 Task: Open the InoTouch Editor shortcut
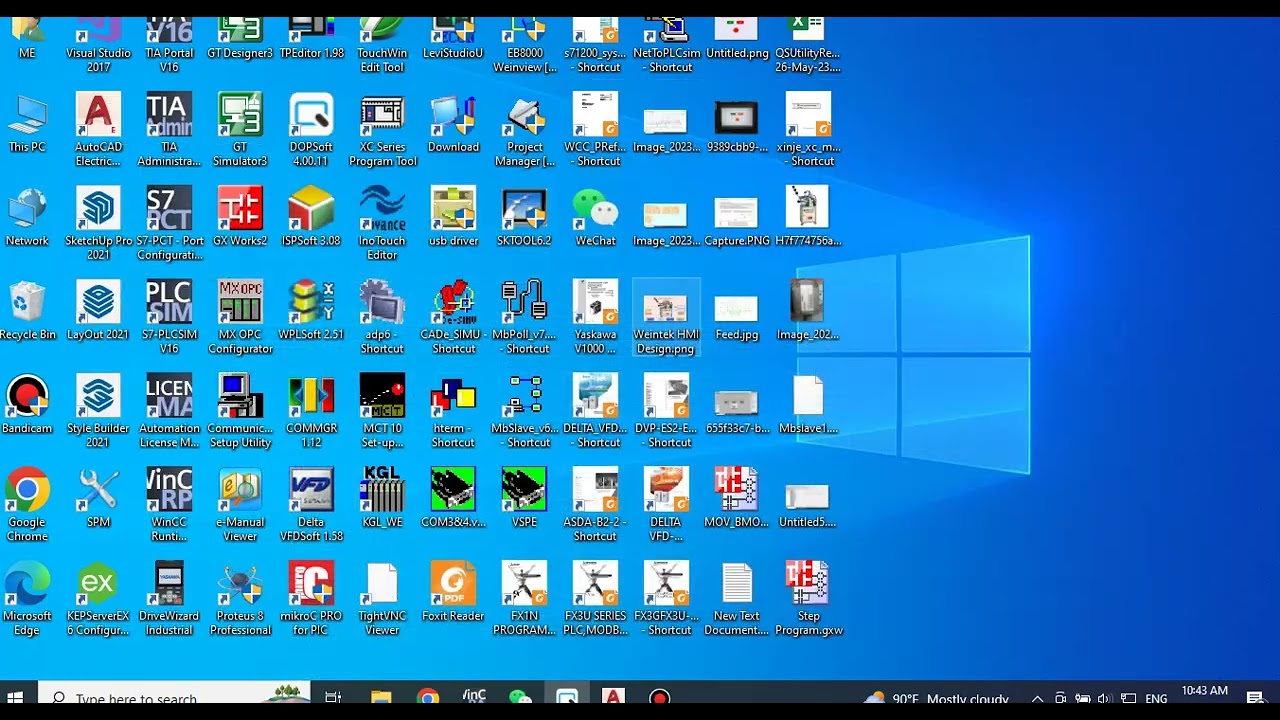(x=382, y=224)
